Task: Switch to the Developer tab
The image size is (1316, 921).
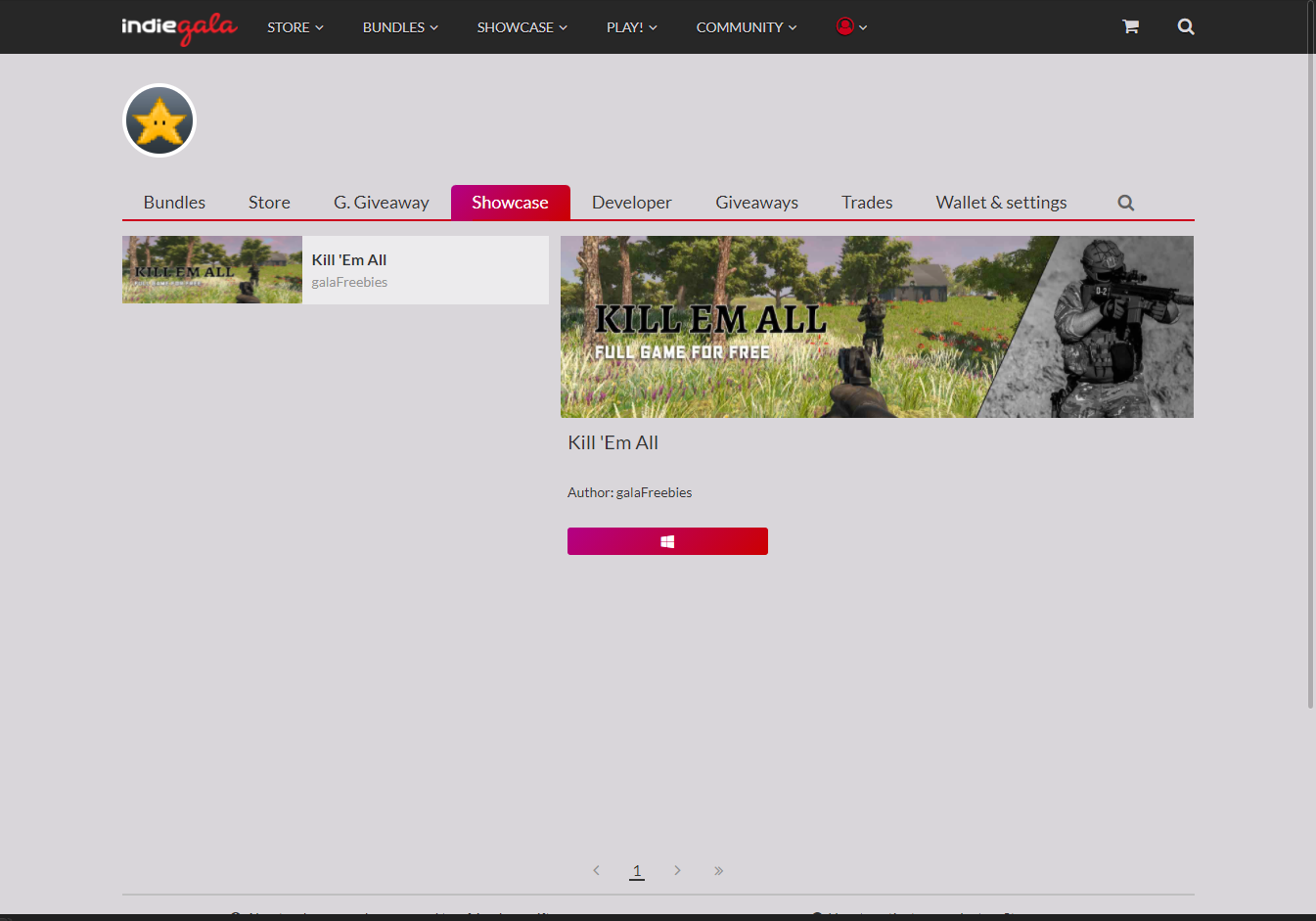Action: 632,203
